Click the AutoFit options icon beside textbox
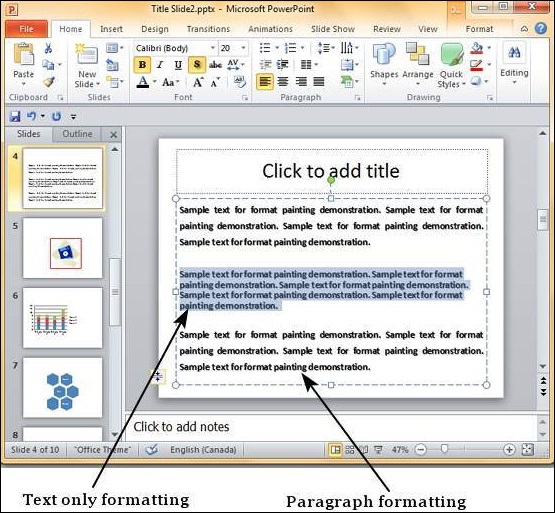This screenshot has height=513, width=555. tap(157, 376)
